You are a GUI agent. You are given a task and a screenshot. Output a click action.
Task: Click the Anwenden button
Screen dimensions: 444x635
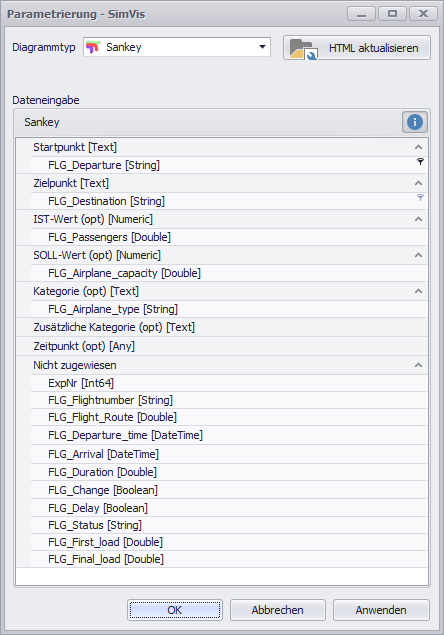pos(381,610)
